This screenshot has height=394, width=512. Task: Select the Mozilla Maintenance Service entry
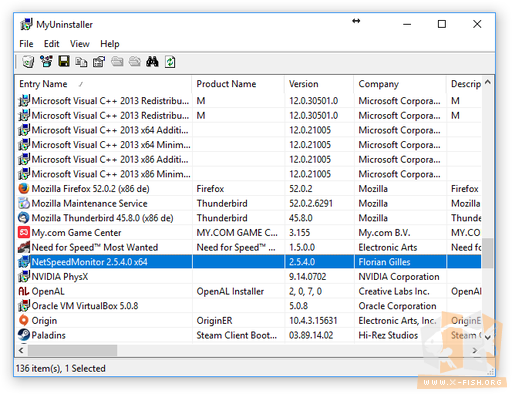[89, 203]
